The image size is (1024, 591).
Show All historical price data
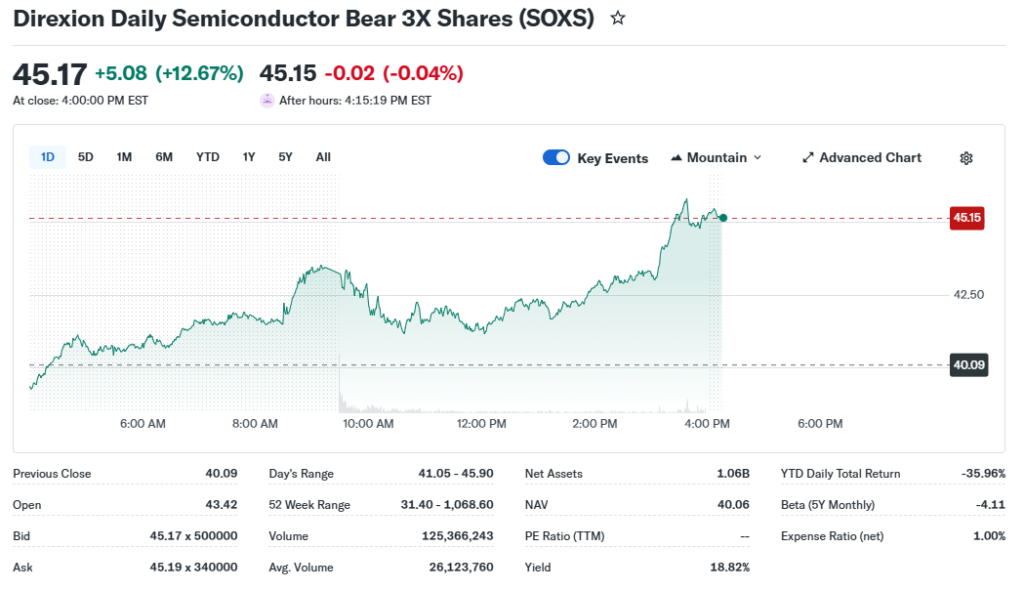[323, 157]
